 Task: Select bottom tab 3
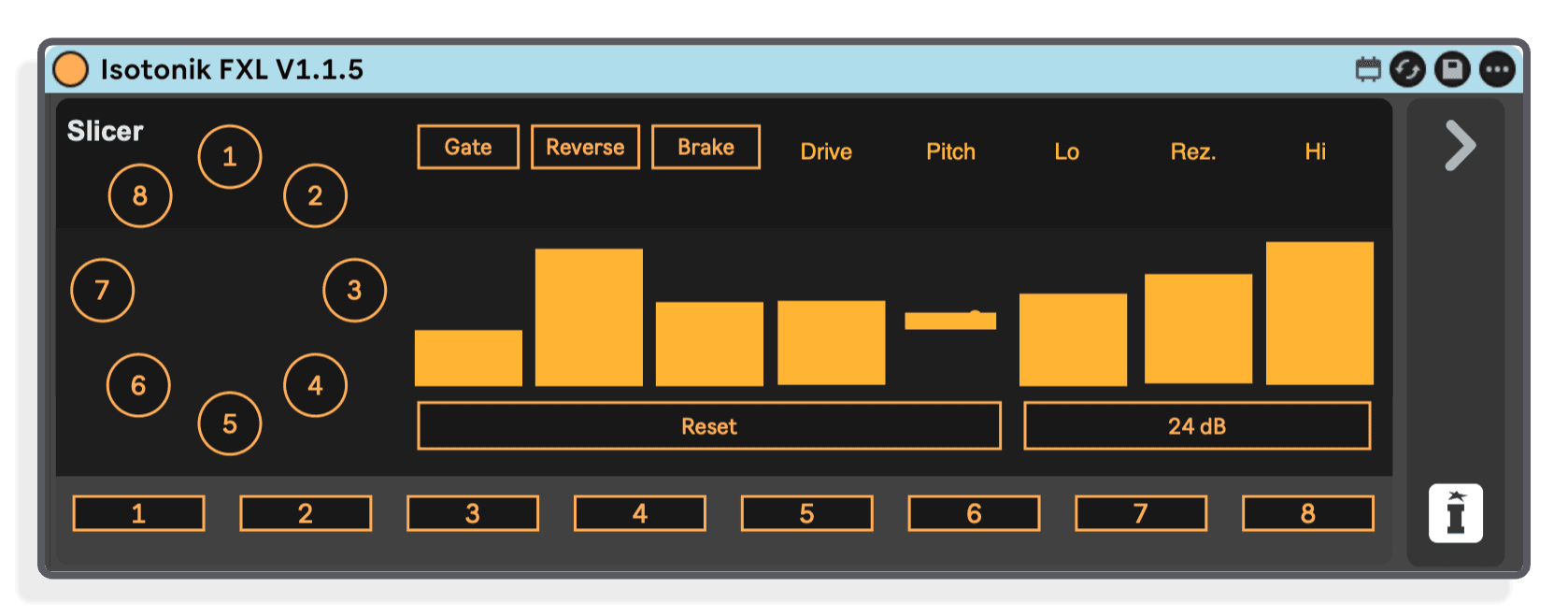(x=473, y=513)
